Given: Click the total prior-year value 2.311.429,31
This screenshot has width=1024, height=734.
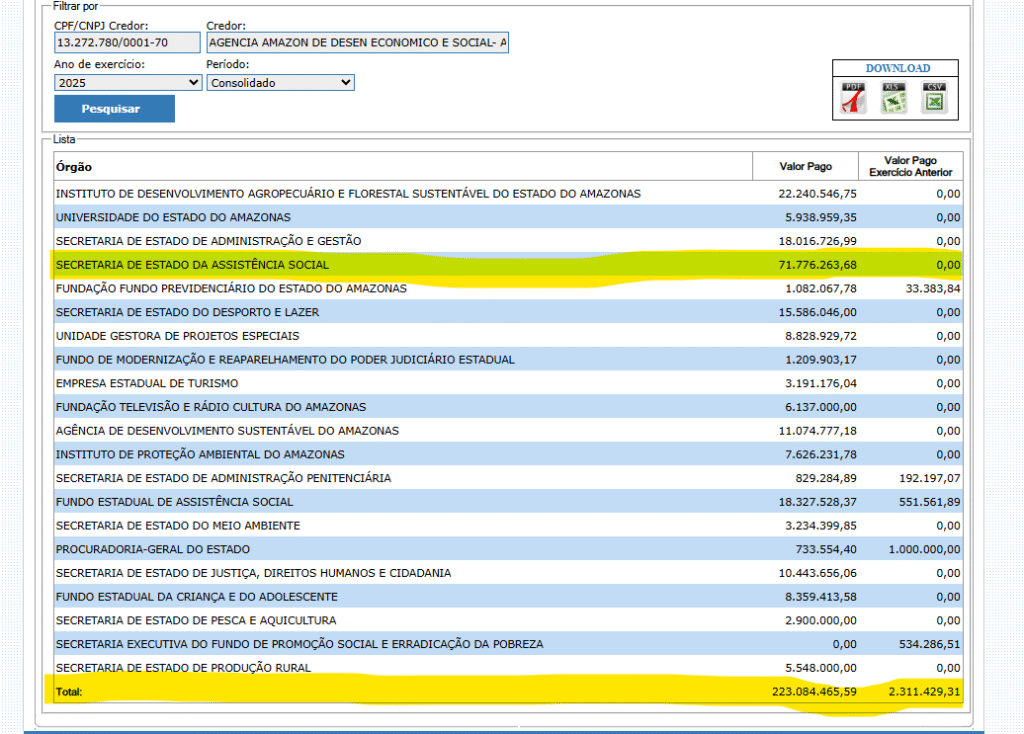Looking at the screenshot, I should [924, 692].
